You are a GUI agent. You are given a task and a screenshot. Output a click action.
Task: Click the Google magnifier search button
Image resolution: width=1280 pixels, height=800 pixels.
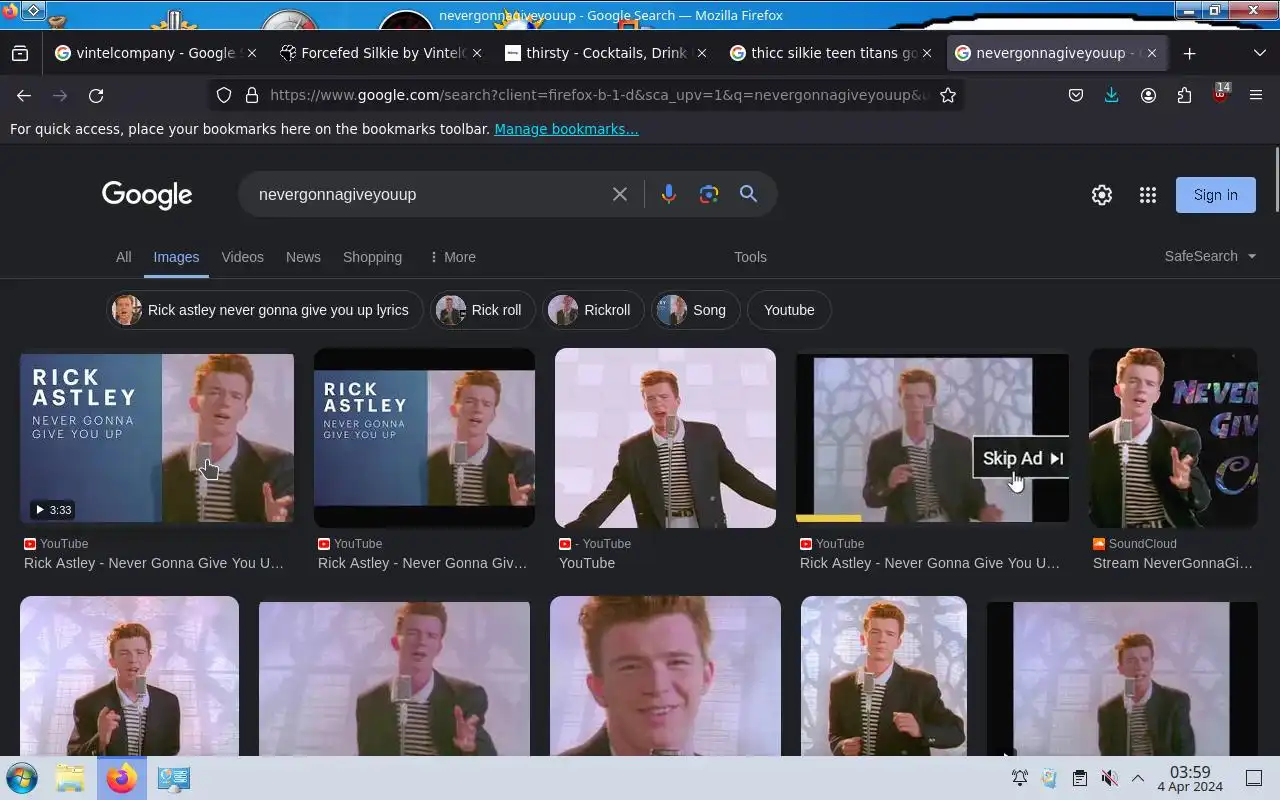click(748, 194)
